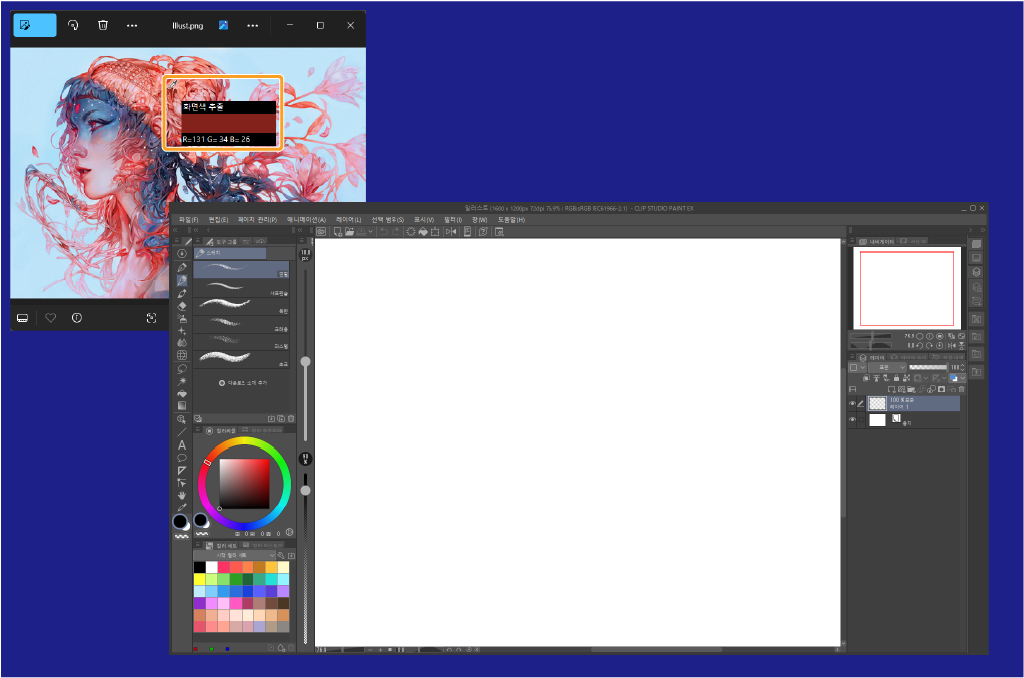Viewport: 1024px width, 678px height.
Task: Click the brush size slider handle
Action: pos(305,361)
